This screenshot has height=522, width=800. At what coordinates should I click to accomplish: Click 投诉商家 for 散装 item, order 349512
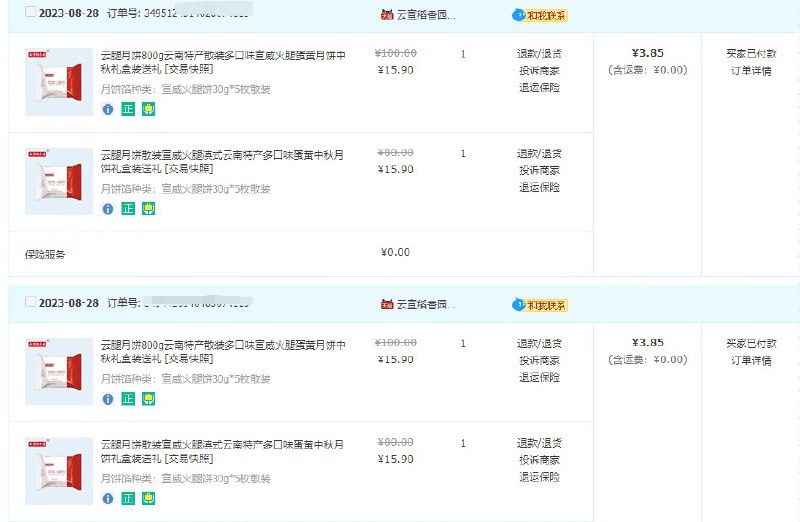539,170
